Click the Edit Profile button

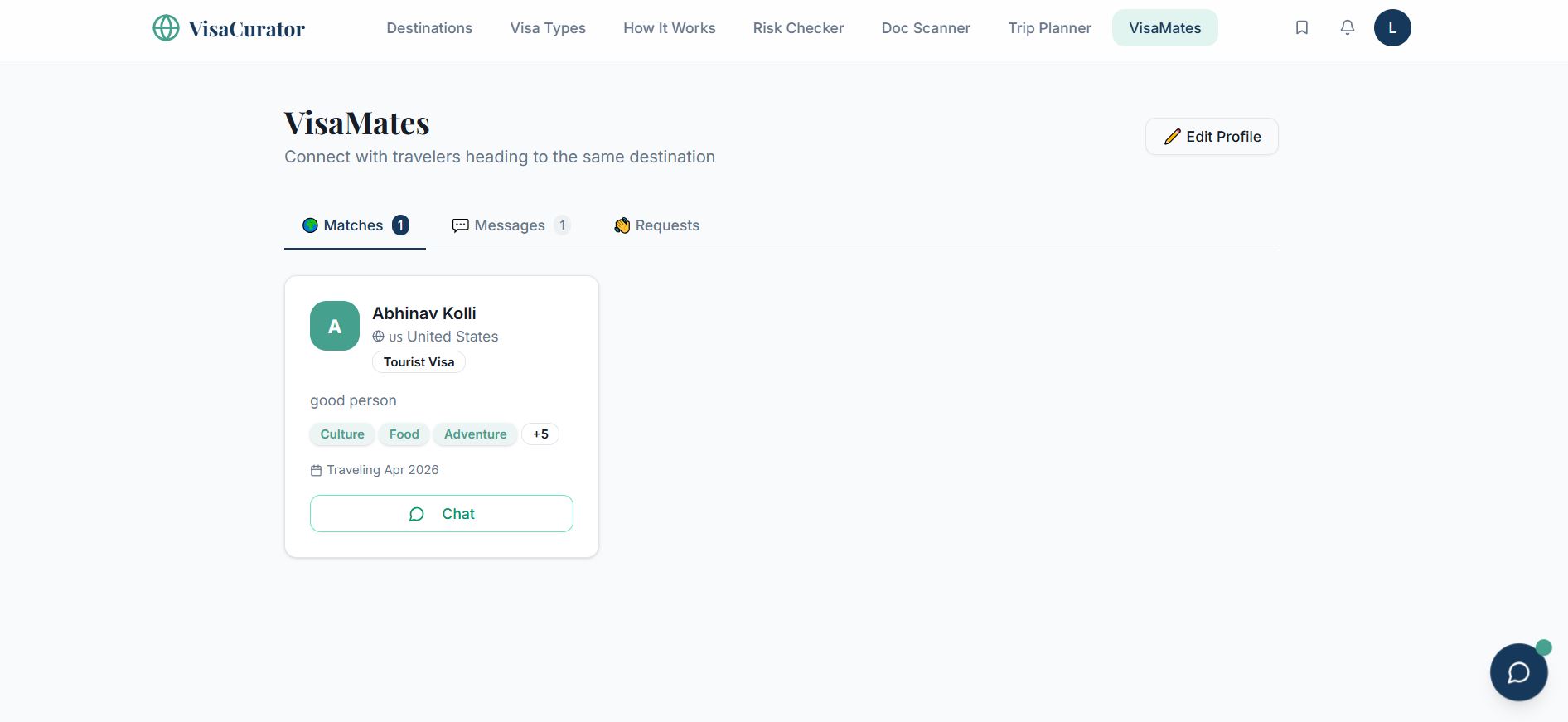tap(1212, 137)
